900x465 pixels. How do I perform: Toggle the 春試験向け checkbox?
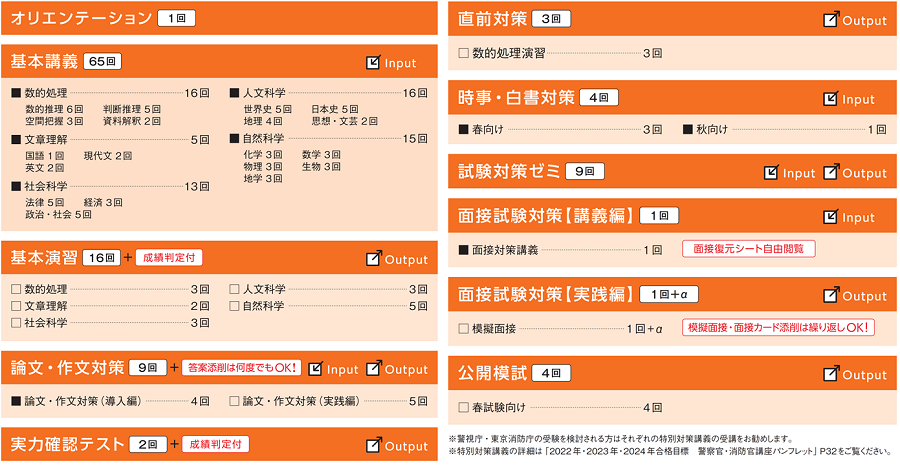tap(463, 407)
